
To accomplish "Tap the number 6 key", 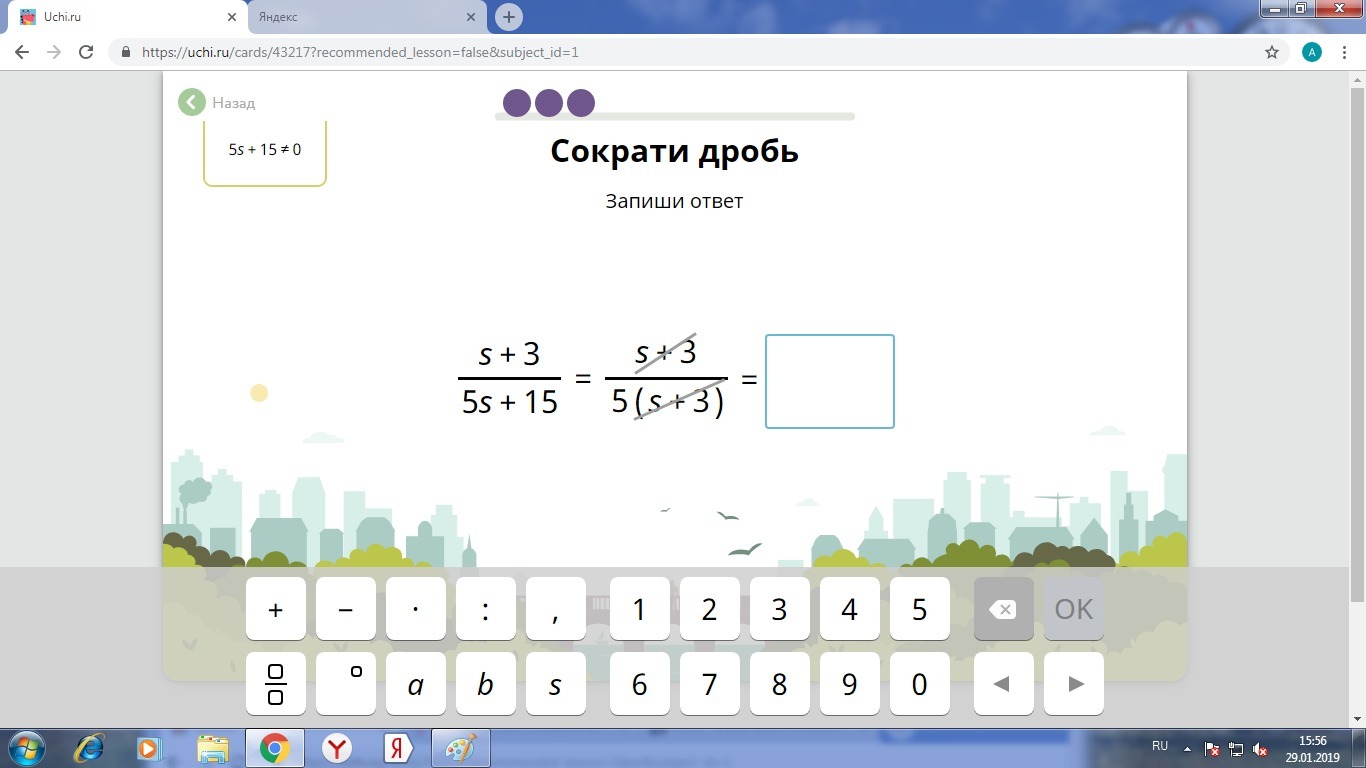I will 640,684.
